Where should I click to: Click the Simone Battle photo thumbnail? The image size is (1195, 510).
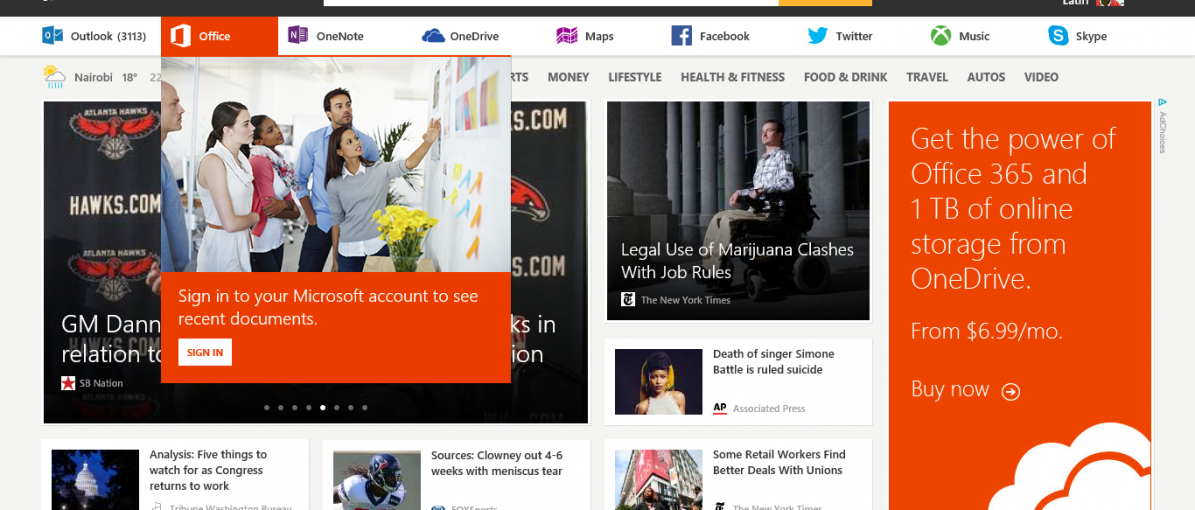click(658, 382)
